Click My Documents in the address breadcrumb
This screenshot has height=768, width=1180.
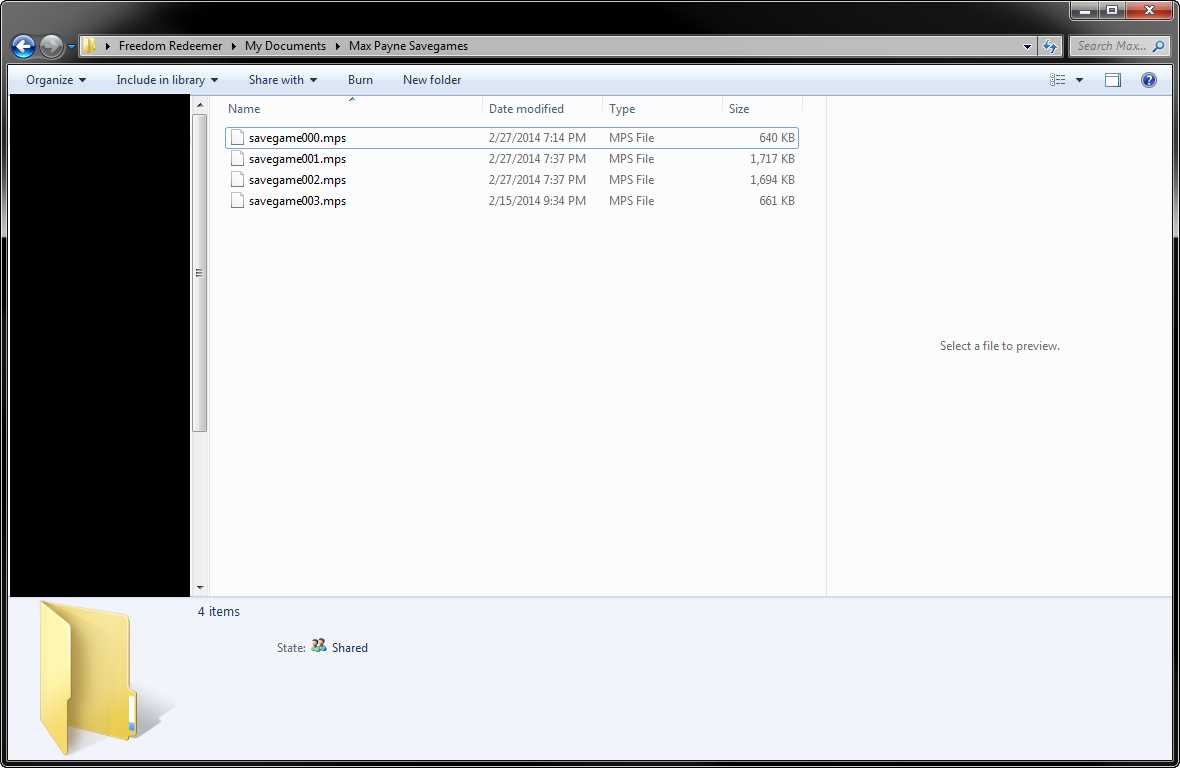click(x=285, y=46)
